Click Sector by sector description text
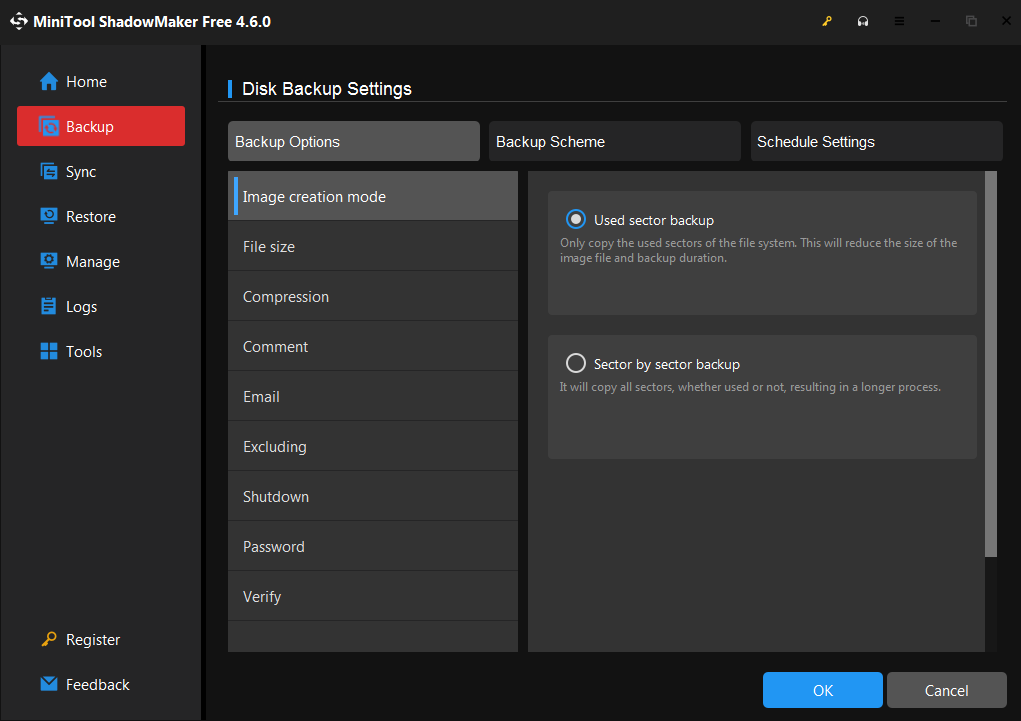This screenshot has width=1021, height=721. point(750,387)
